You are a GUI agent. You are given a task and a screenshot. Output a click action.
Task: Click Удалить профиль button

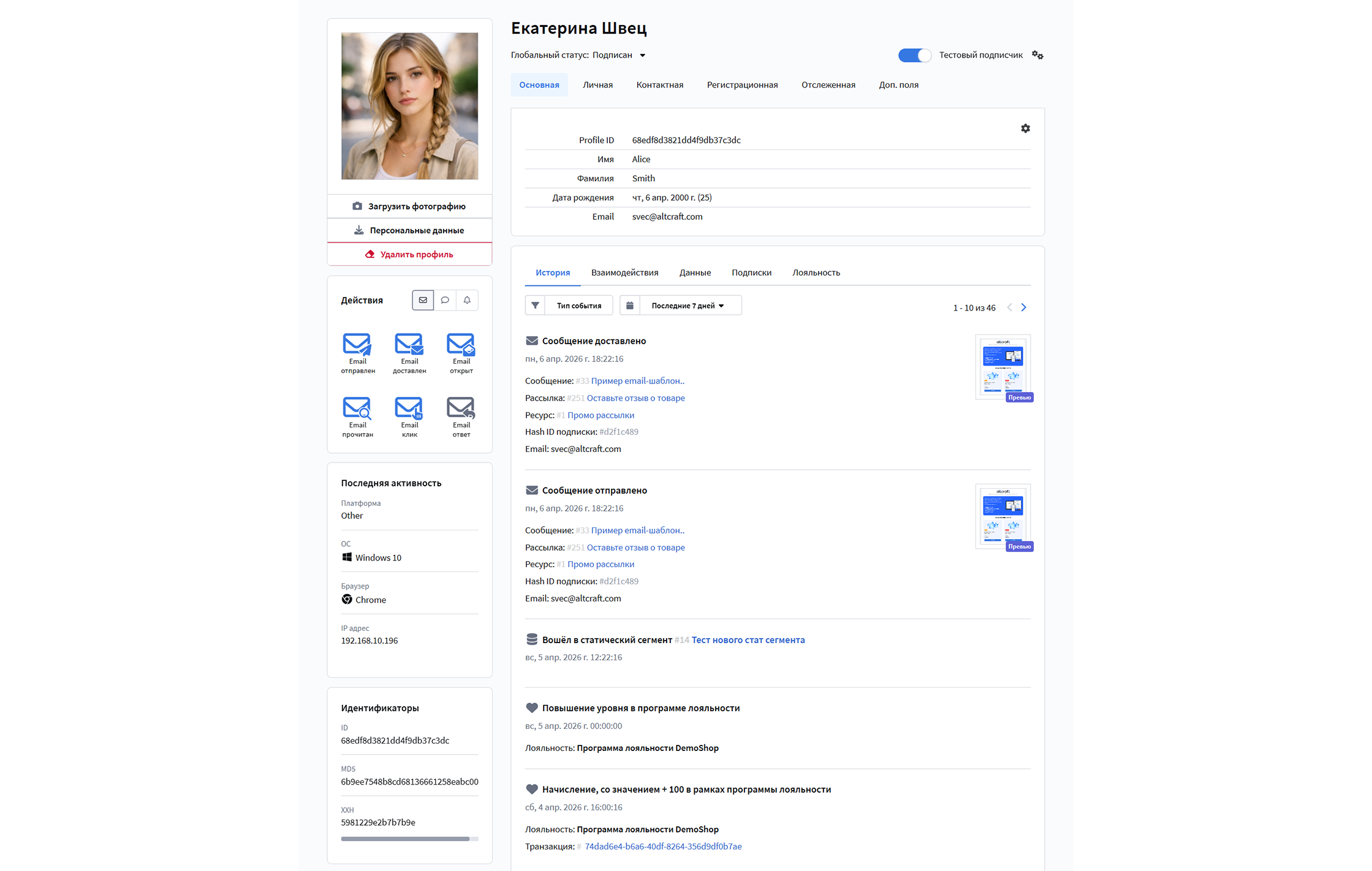pos(409,254)
